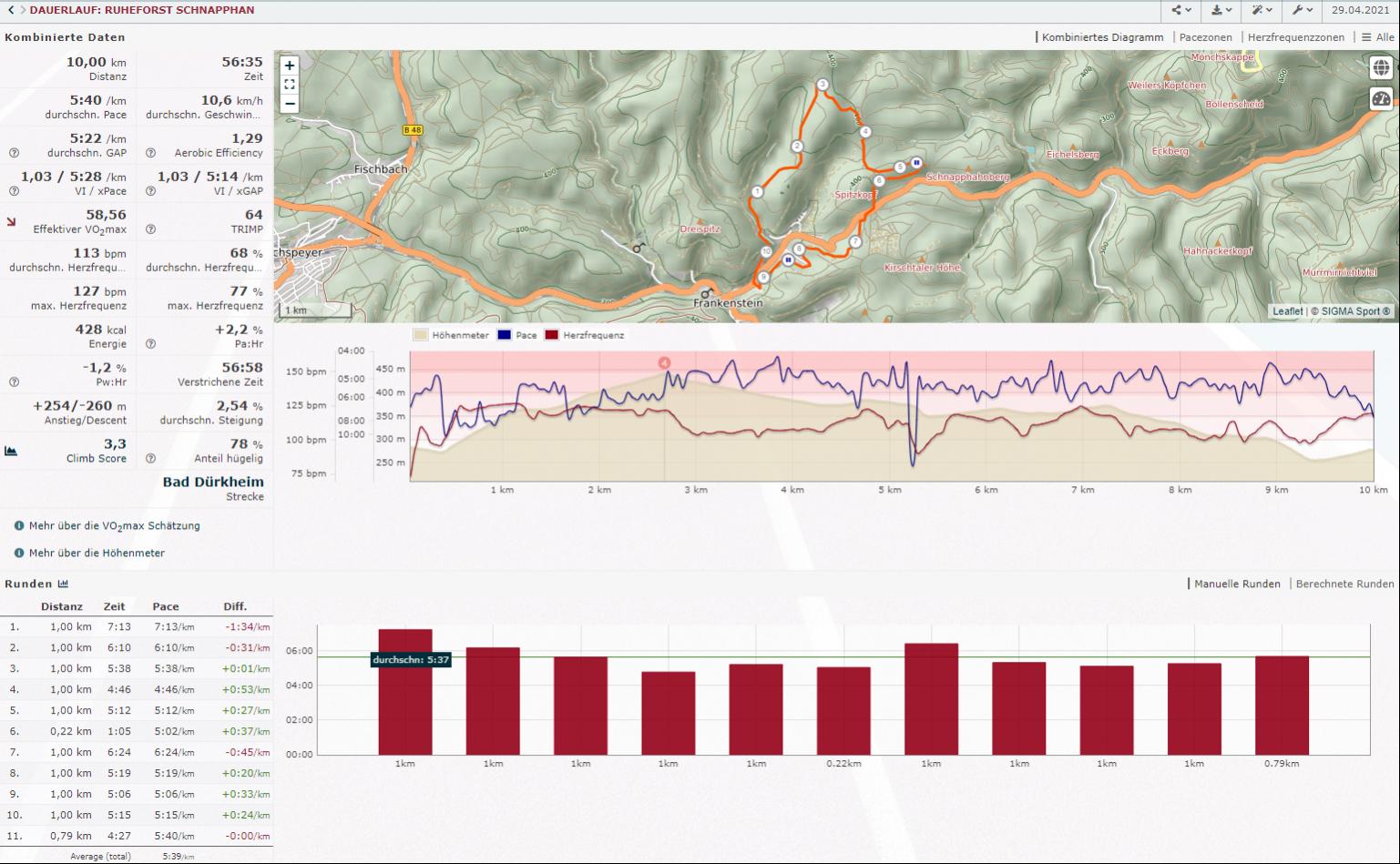
Task: Toggle the Pace series in chart legend
Action: point(517,335)
